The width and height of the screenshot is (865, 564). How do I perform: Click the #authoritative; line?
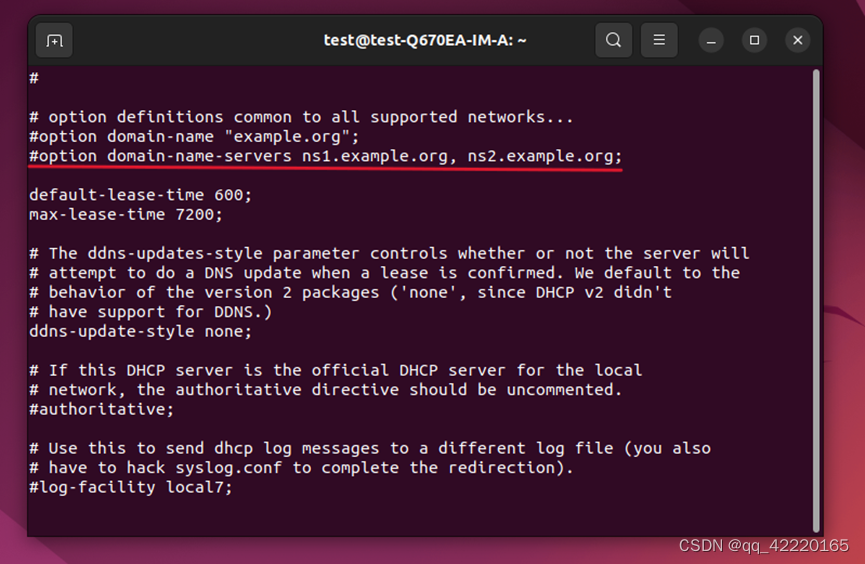[102, 409]
